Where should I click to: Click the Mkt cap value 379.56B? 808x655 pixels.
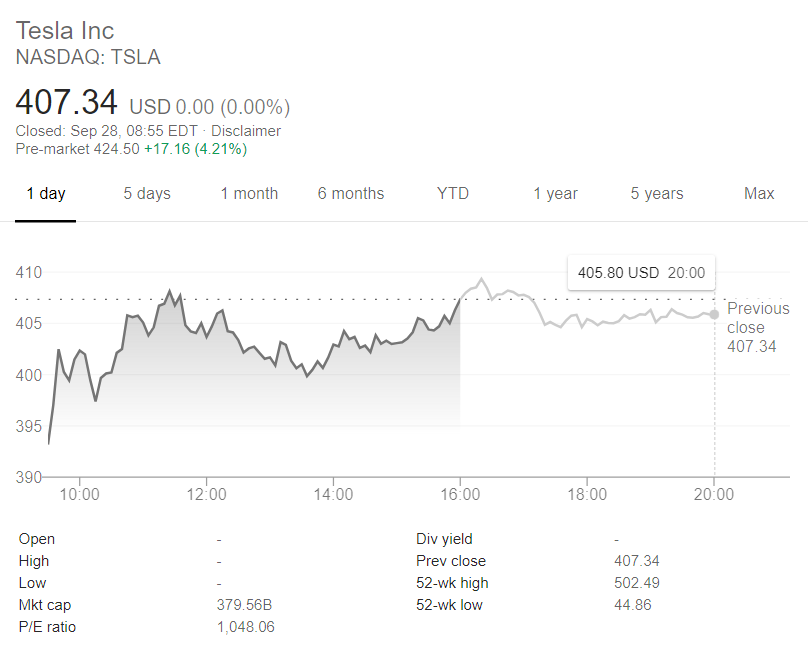click(245, 605)
